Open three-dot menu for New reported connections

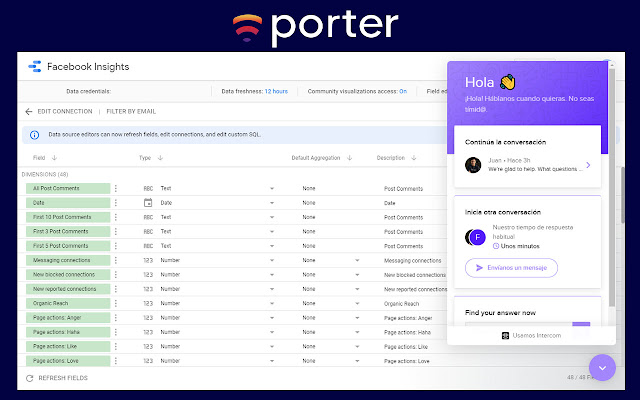coord(116,289)
